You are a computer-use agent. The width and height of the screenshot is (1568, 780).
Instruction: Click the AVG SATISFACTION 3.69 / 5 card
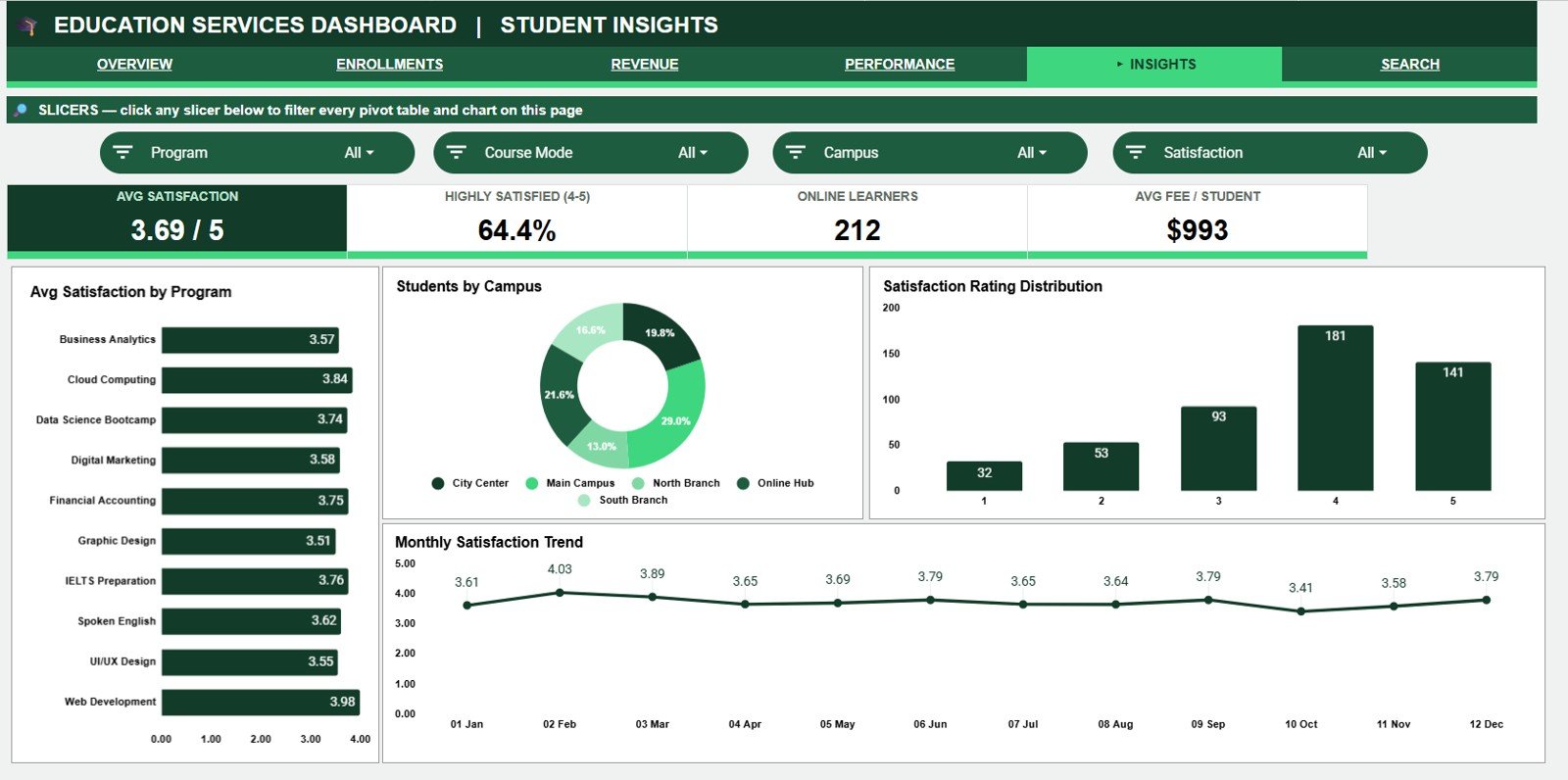(177, 219)
